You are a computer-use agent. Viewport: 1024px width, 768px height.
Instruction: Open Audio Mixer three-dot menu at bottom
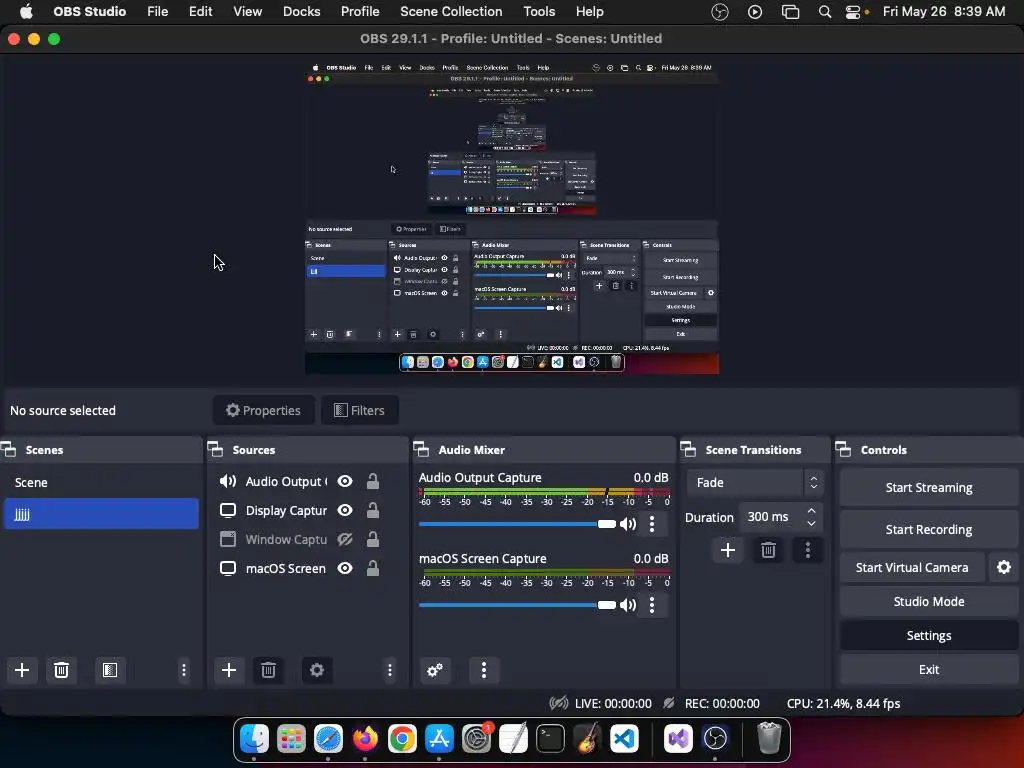(x=484, y=670)
